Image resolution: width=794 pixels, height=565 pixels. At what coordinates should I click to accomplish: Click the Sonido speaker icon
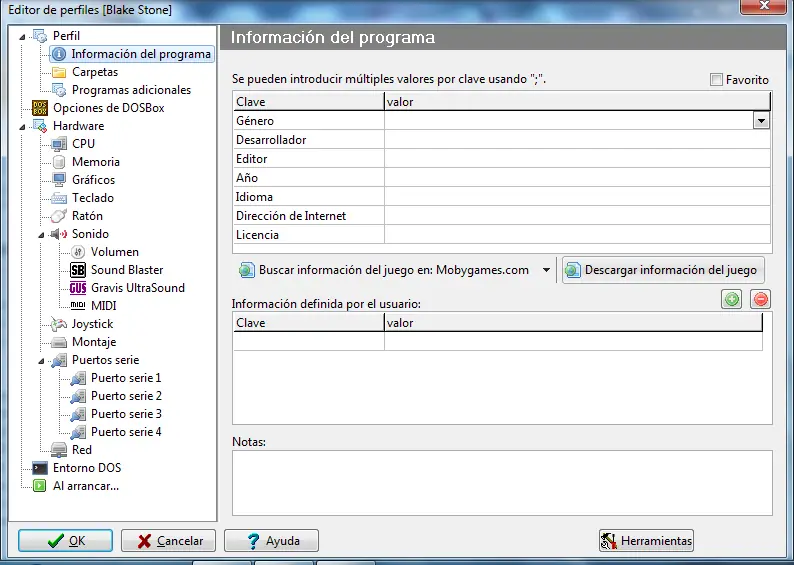pos(59,234)
